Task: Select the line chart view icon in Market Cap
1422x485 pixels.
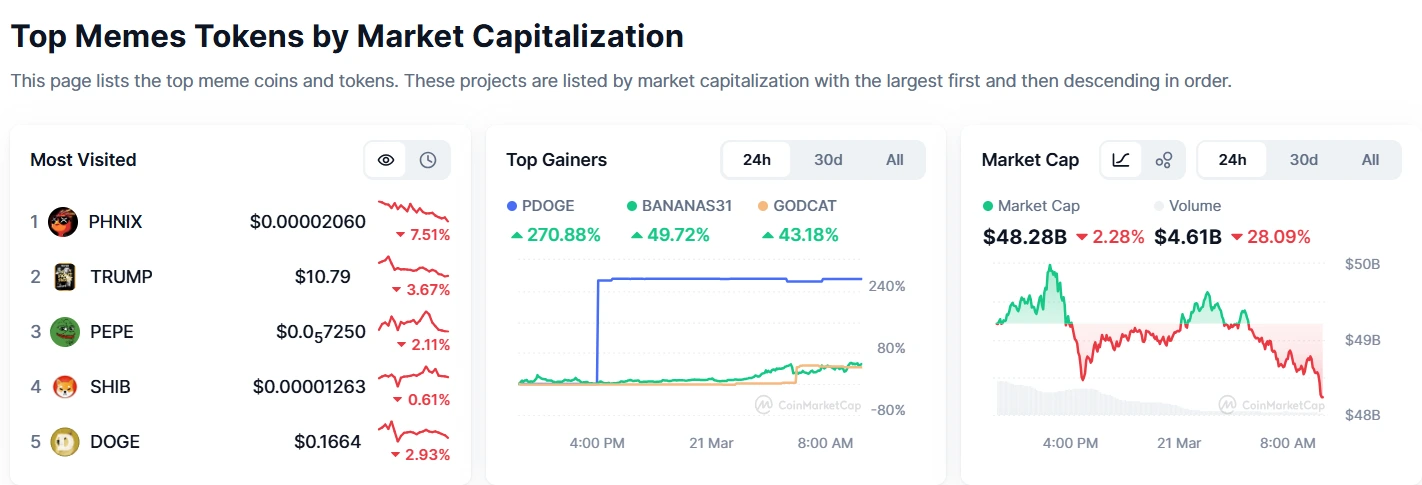Action: [1121, 160]
